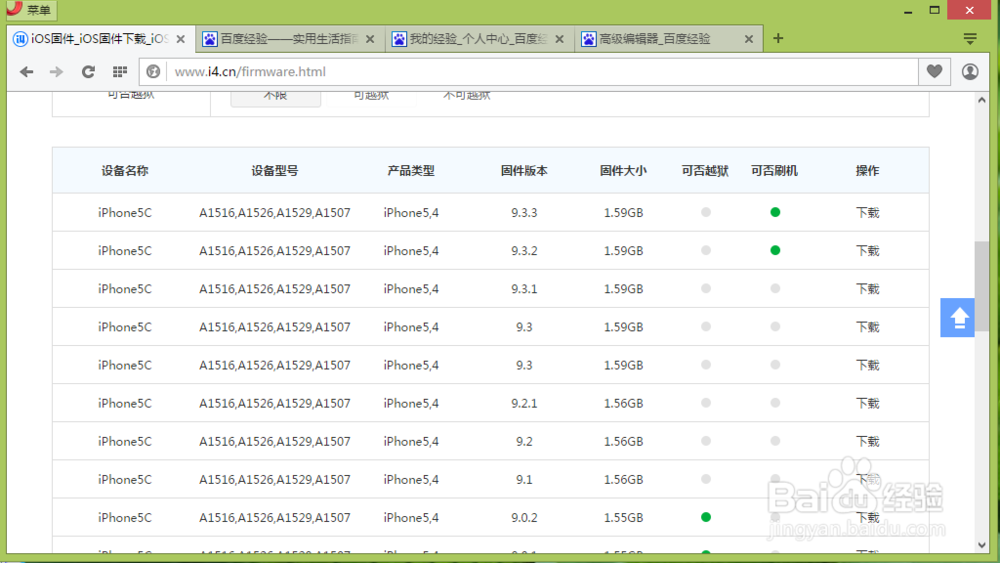The height and width of the screenshot is (563, 1000).
Task: Click the green flashable dot for 9.3.3
Action: tap(775, 212)
